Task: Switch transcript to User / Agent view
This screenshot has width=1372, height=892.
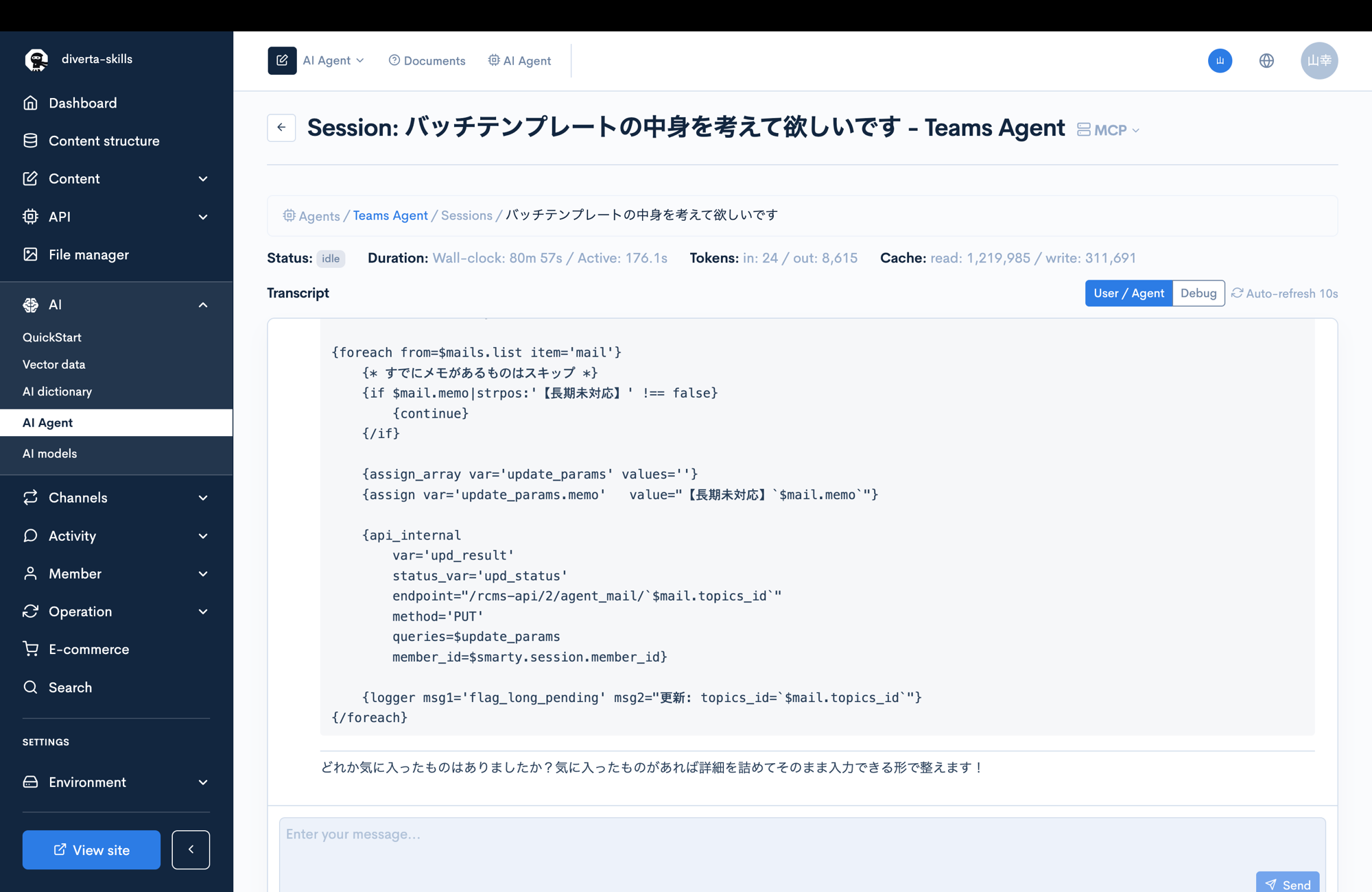Action: (1128, 293)
